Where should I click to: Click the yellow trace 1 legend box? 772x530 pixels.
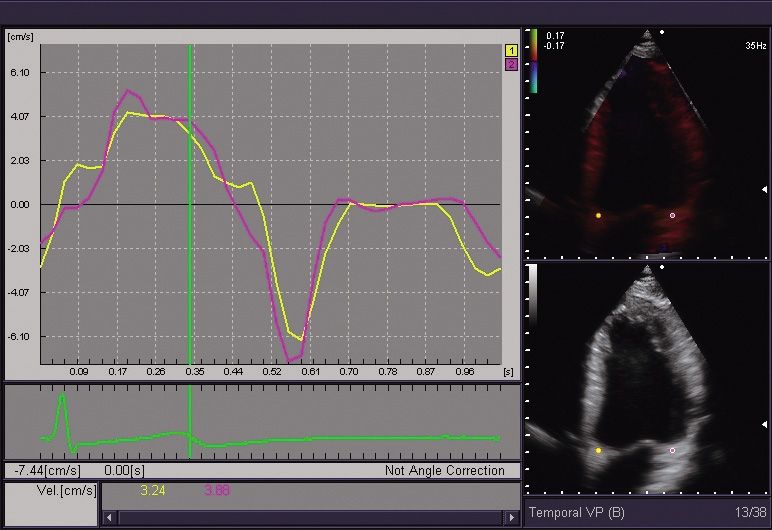pyautogui.click(x=511, y=49)
